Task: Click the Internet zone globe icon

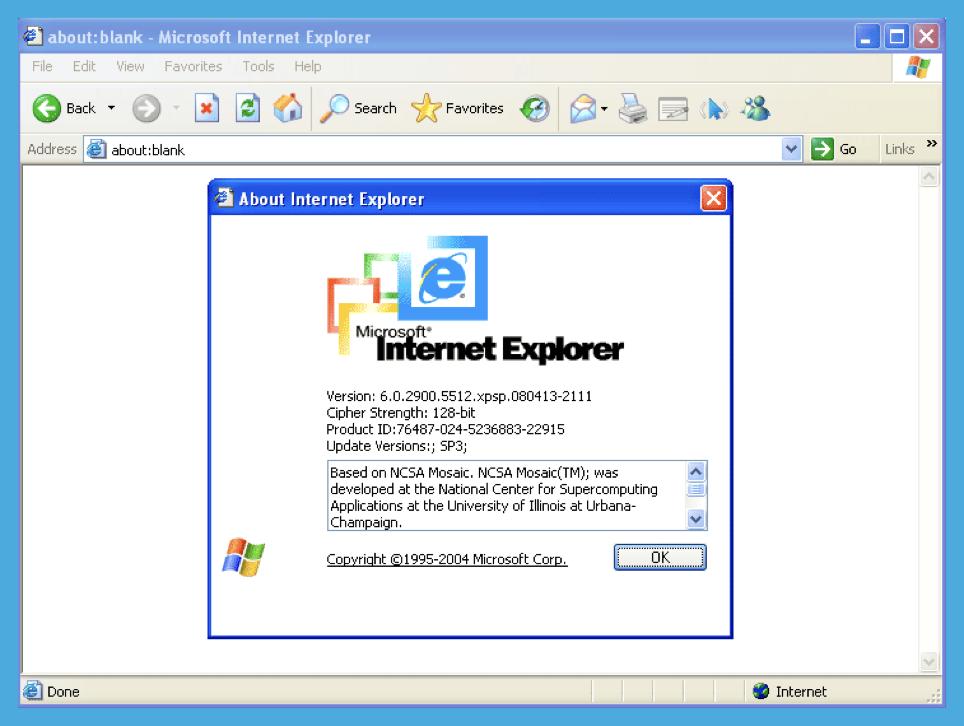Action: pos(761,692)
